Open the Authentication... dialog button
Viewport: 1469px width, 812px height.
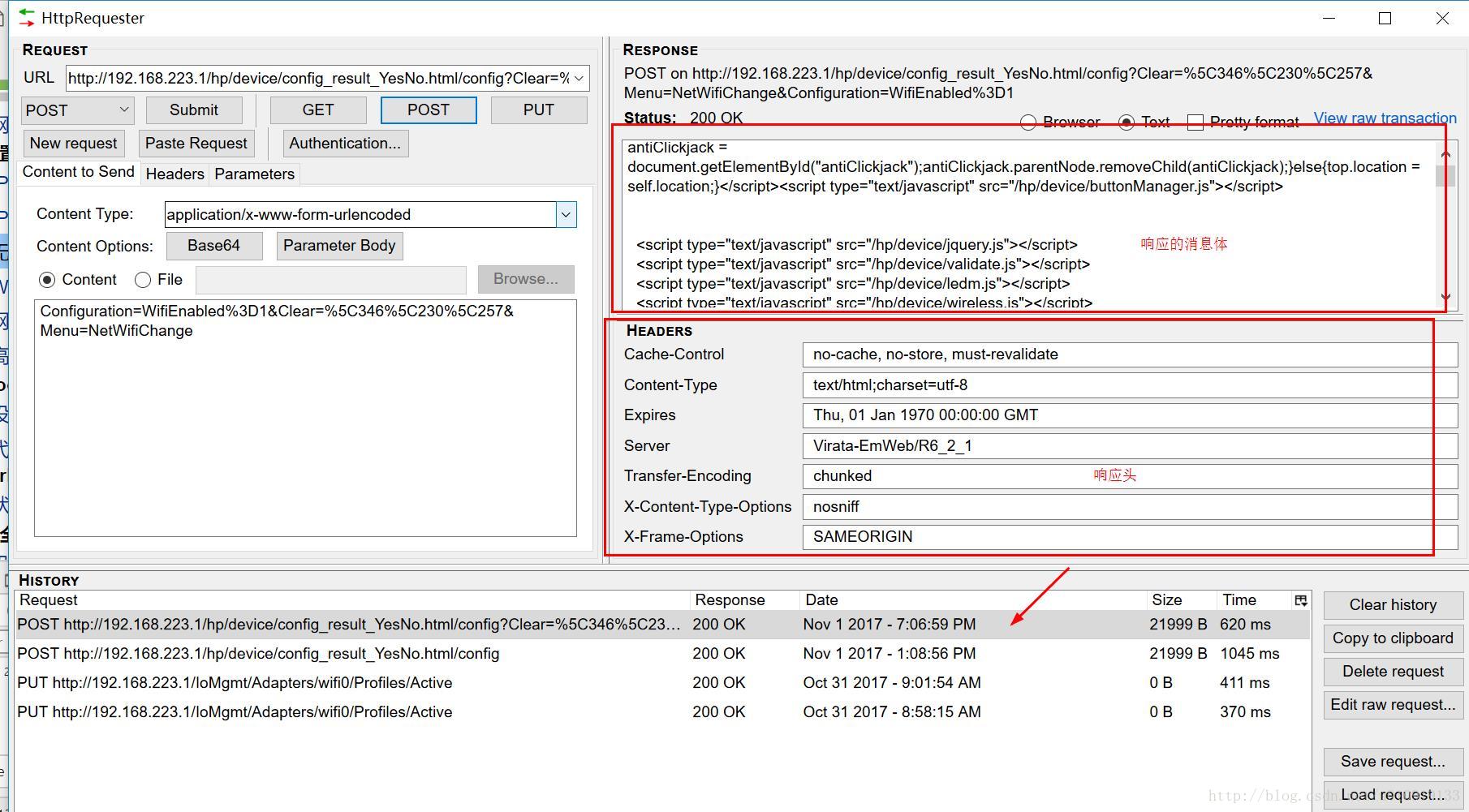[346, 144]
